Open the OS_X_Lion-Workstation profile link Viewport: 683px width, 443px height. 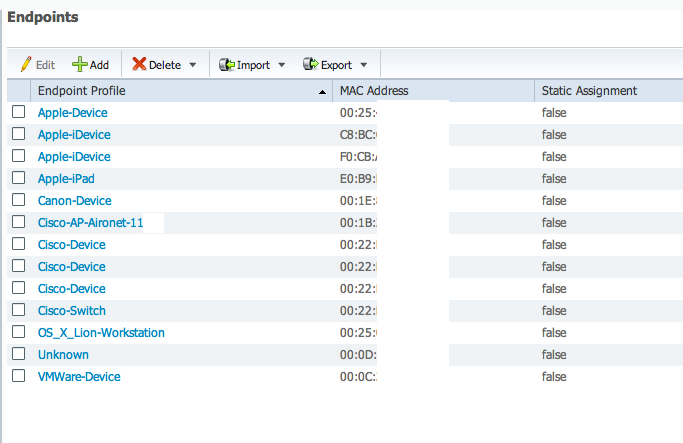101,333
